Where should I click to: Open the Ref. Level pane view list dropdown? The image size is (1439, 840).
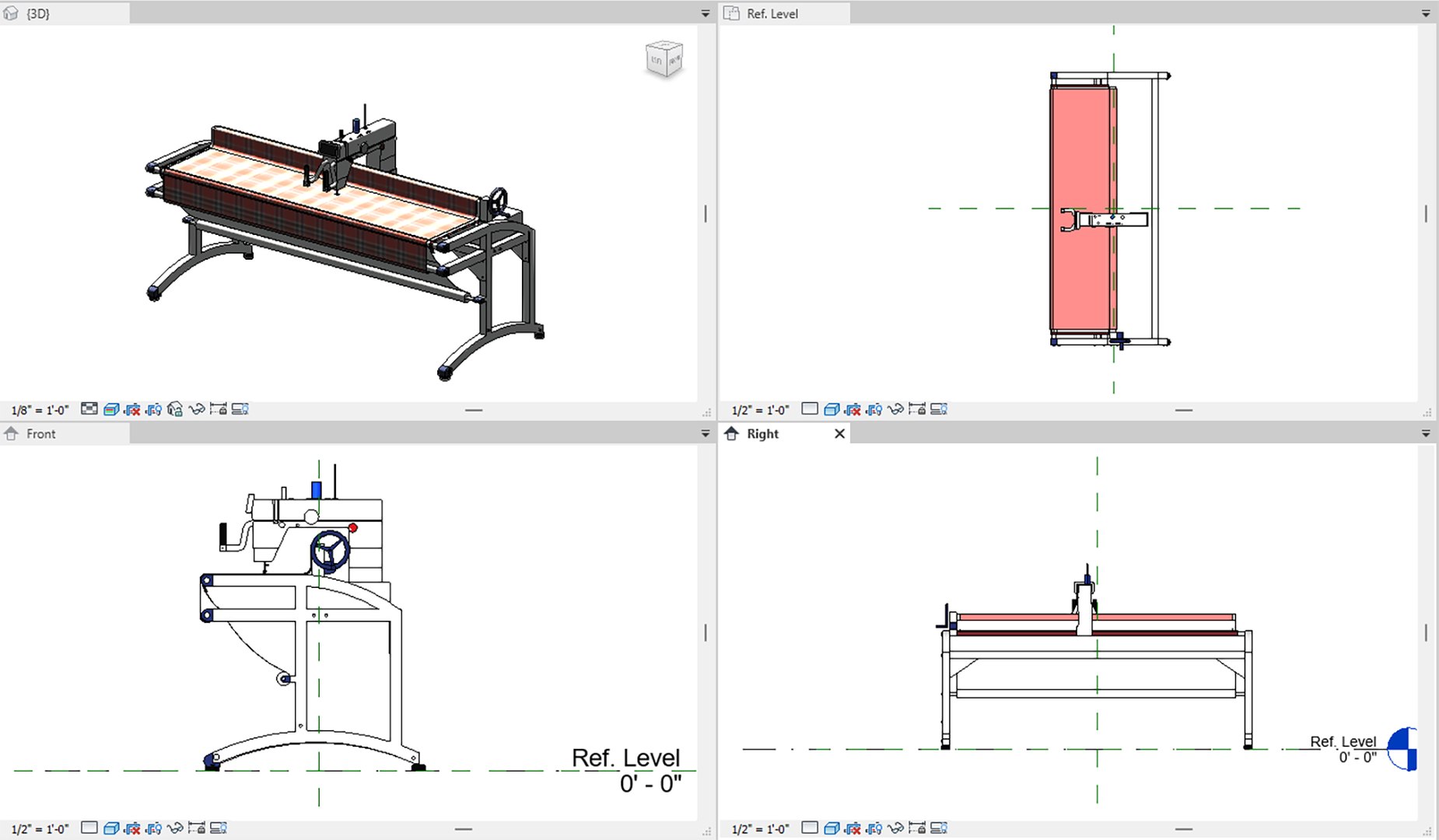tap(1426, 14)
